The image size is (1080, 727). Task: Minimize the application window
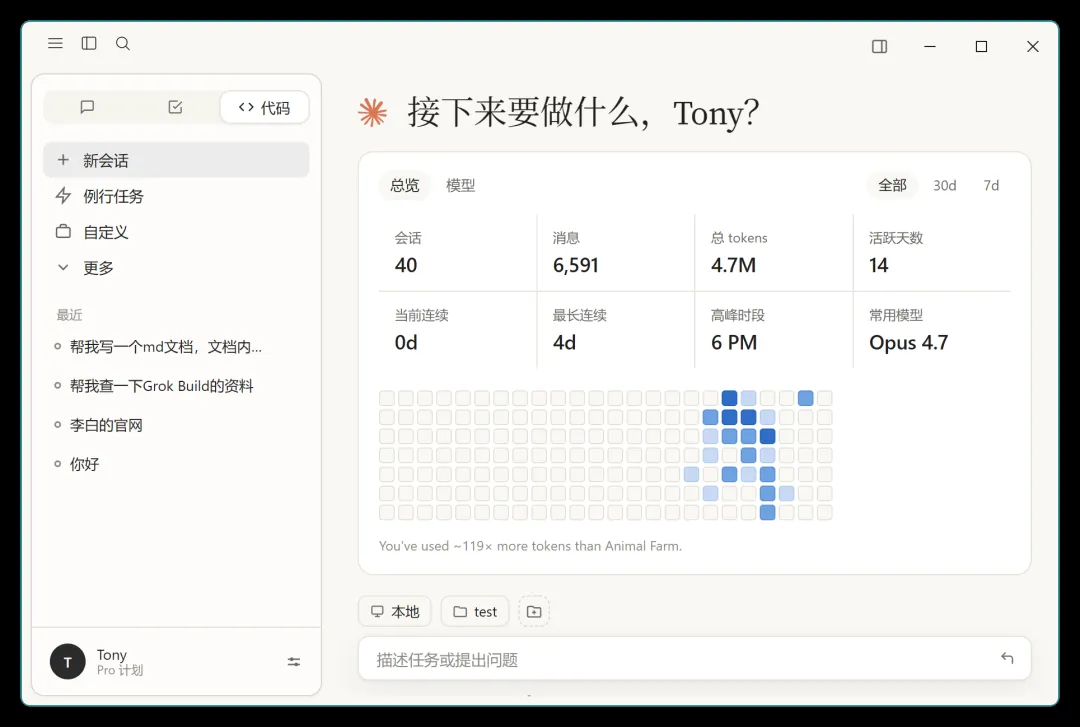930,46
